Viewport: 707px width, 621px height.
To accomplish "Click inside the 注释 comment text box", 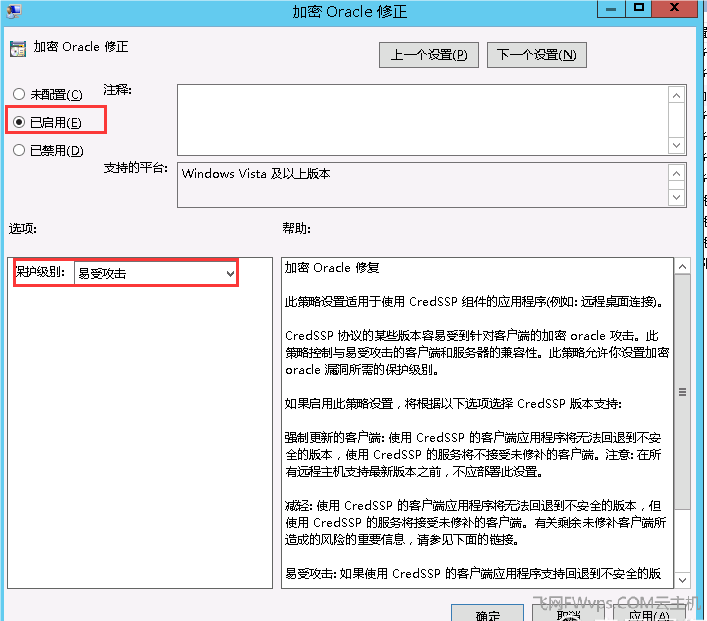I will 423,120.
